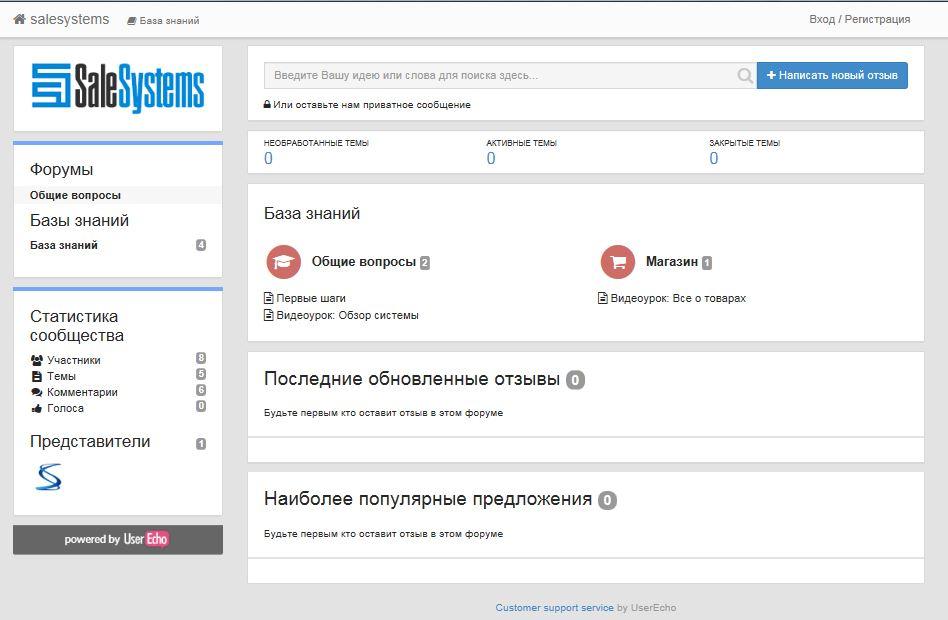The width and height of the screenshot is (948, 620).
Task: Click Комментарии statistic label
Action: click(x=82, y=392)
